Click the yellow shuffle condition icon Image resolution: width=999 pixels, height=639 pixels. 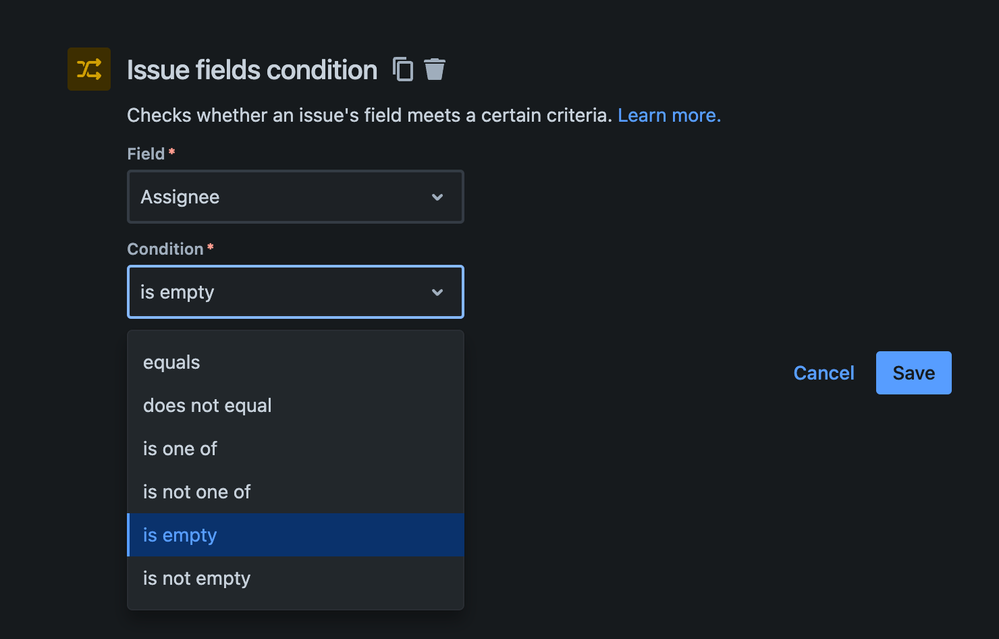89,69
